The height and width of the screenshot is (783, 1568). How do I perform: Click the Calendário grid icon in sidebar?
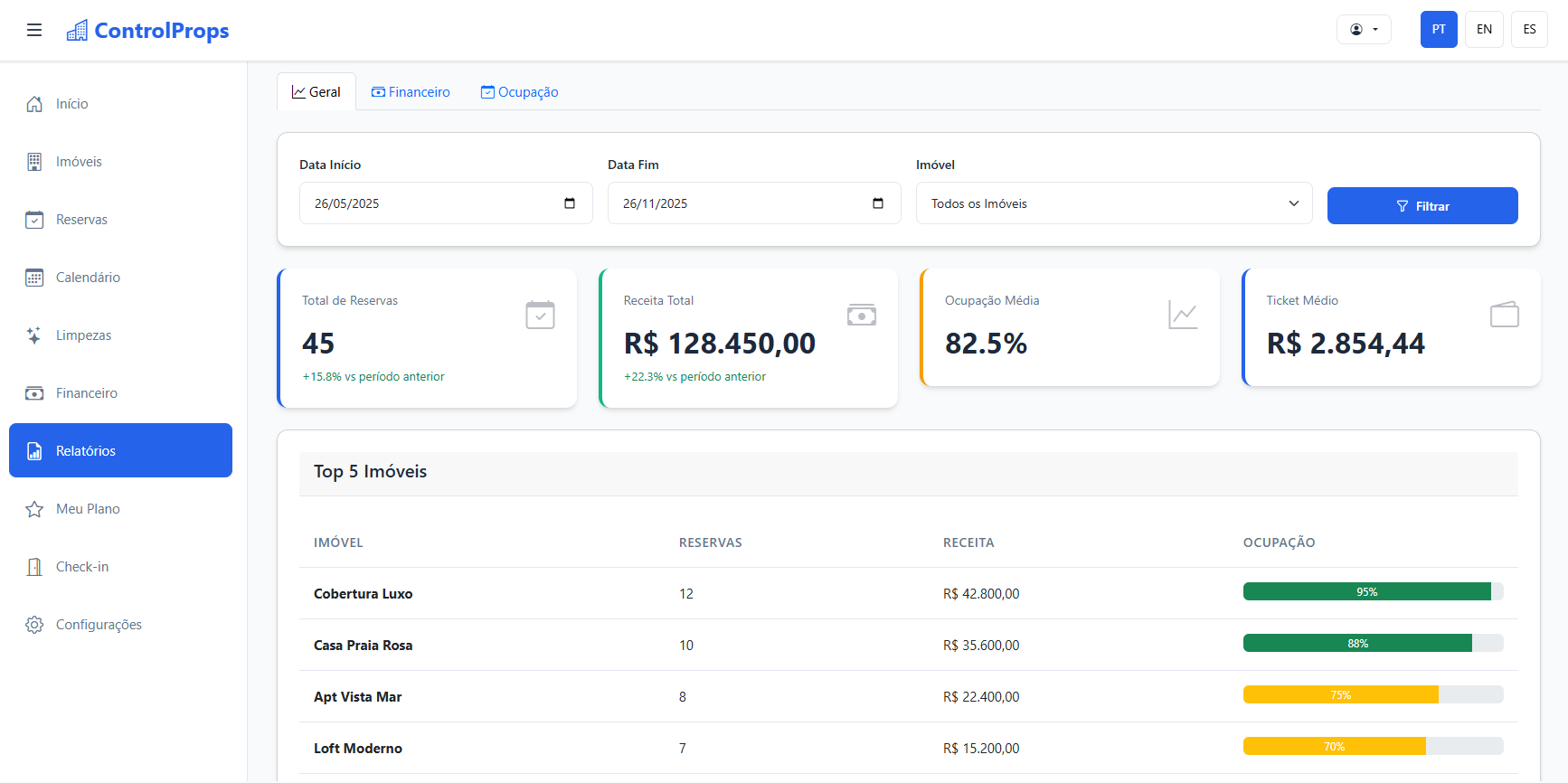[x=34, y=278]
